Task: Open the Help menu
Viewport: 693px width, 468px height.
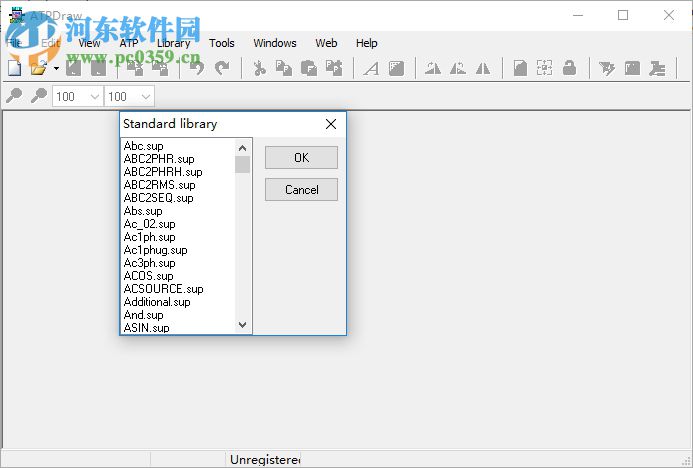Action: click(366, 43)
